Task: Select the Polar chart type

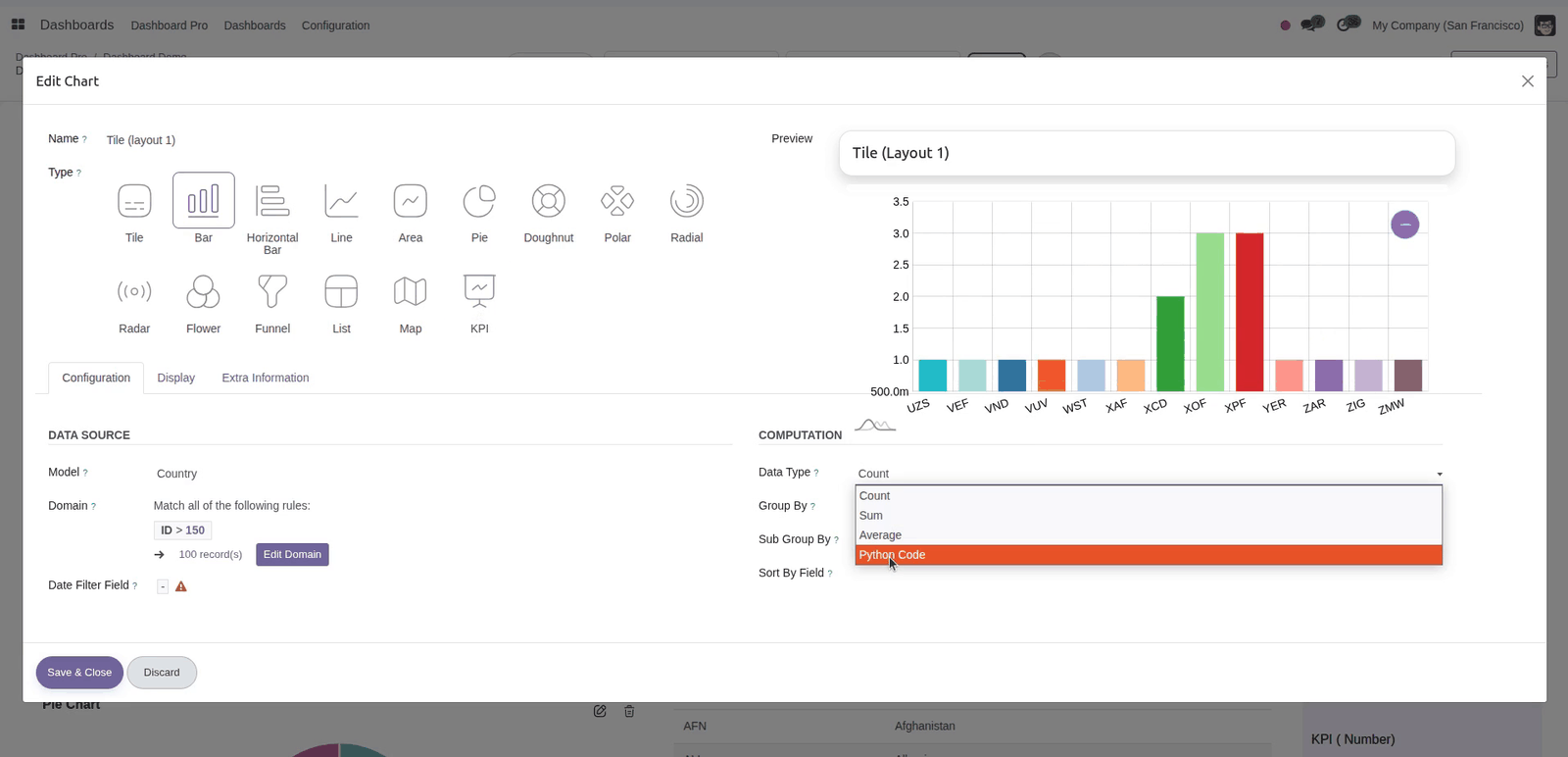Action: (617, 201)
